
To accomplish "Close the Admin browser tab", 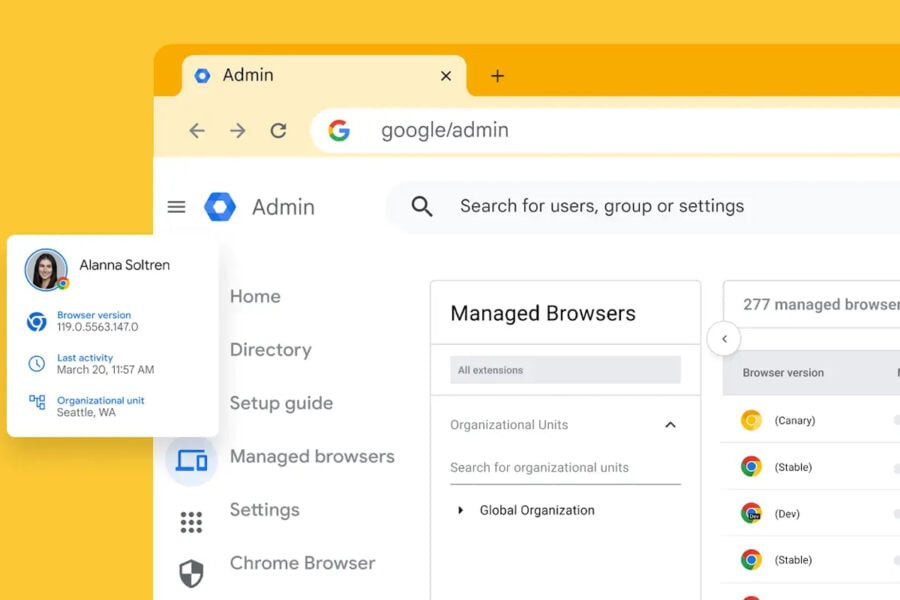I will (445, 76).
